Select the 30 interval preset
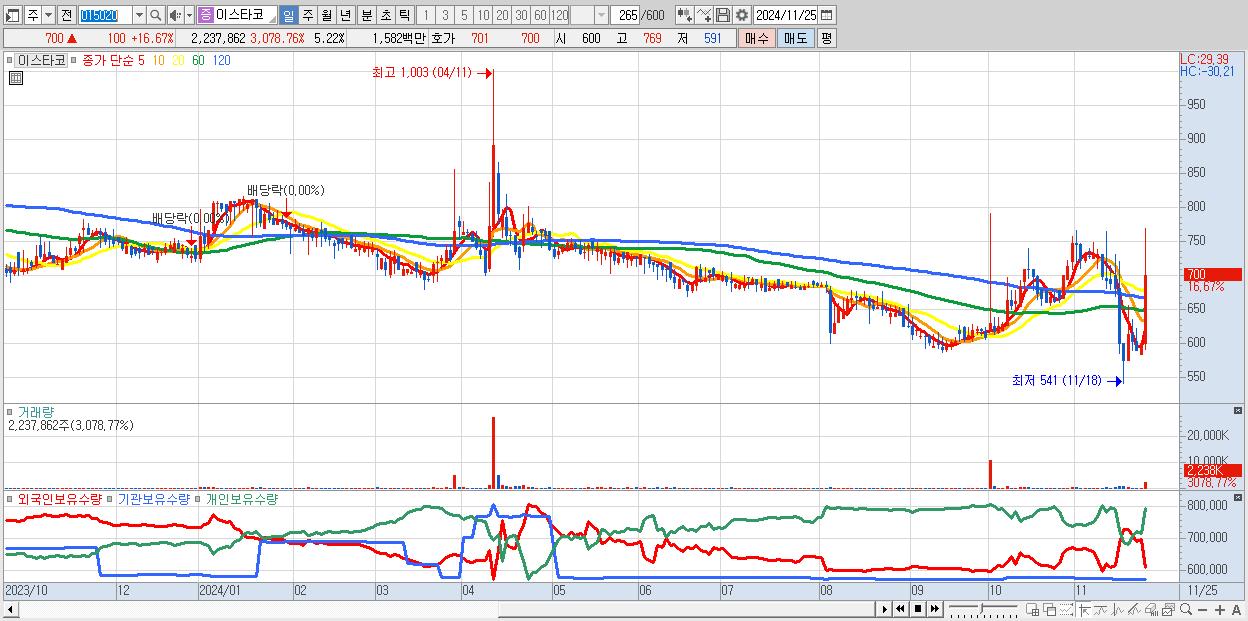Image resolution: width=1248 pixels, height=621 pixels. 521,15
